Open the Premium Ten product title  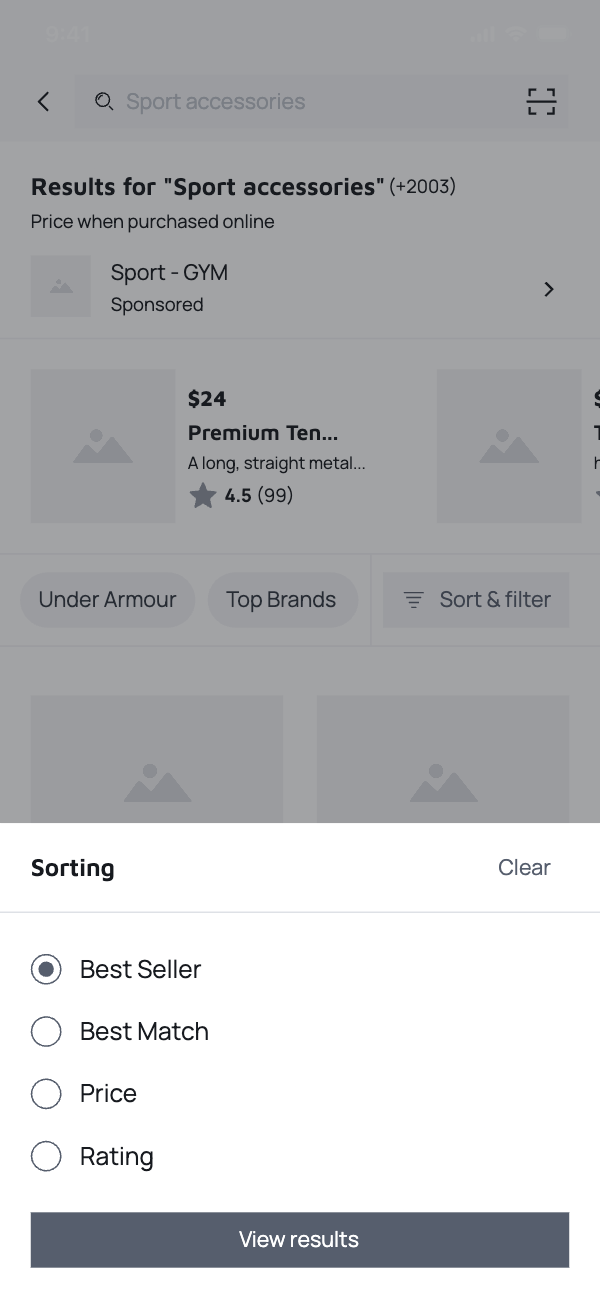click(x=263, y=432)
